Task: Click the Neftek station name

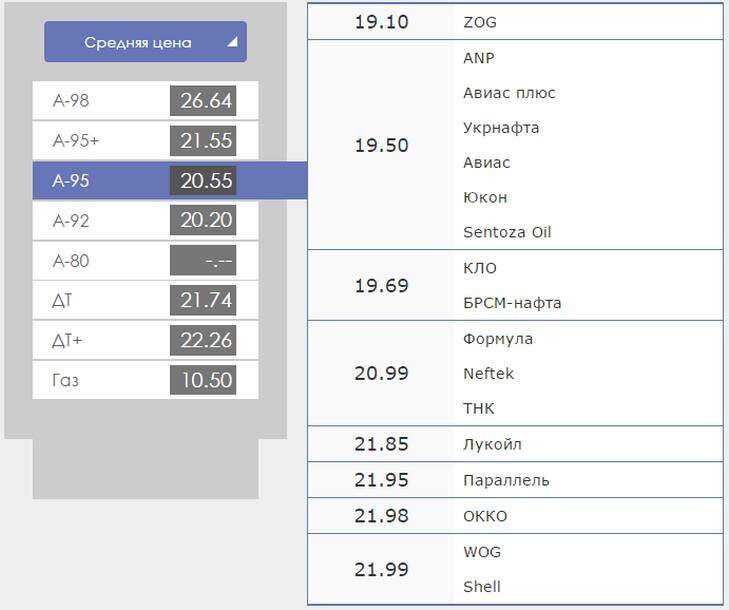Action: (488, 374)
